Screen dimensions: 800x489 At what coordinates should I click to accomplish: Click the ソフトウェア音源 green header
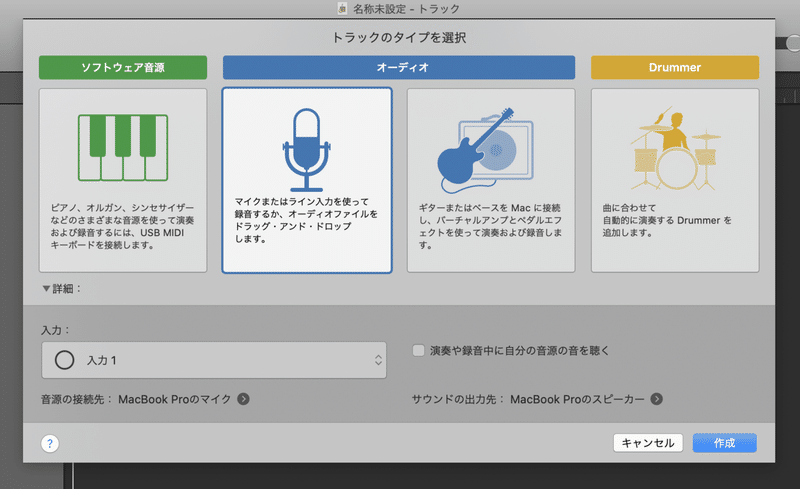pyautogui.click(x=123, y=67)
